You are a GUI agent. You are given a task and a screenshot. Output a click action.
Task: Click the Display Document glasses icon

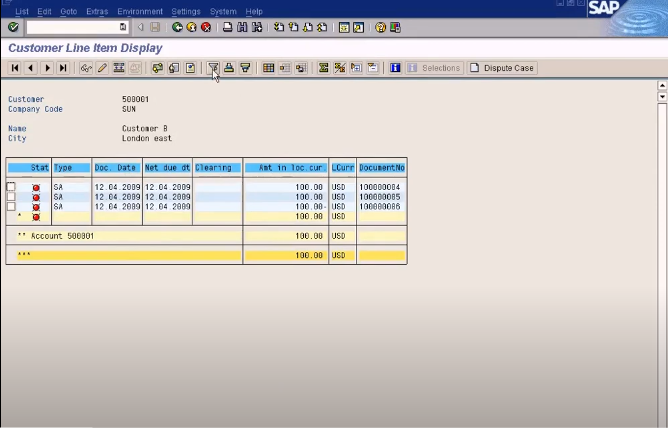86,68
